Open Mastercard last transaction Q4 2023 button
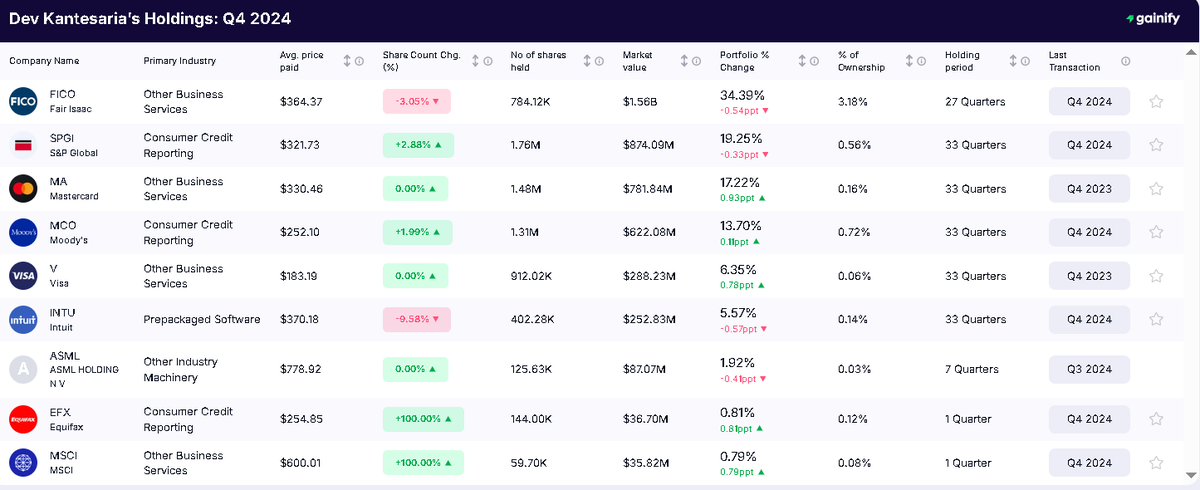 1089,189
